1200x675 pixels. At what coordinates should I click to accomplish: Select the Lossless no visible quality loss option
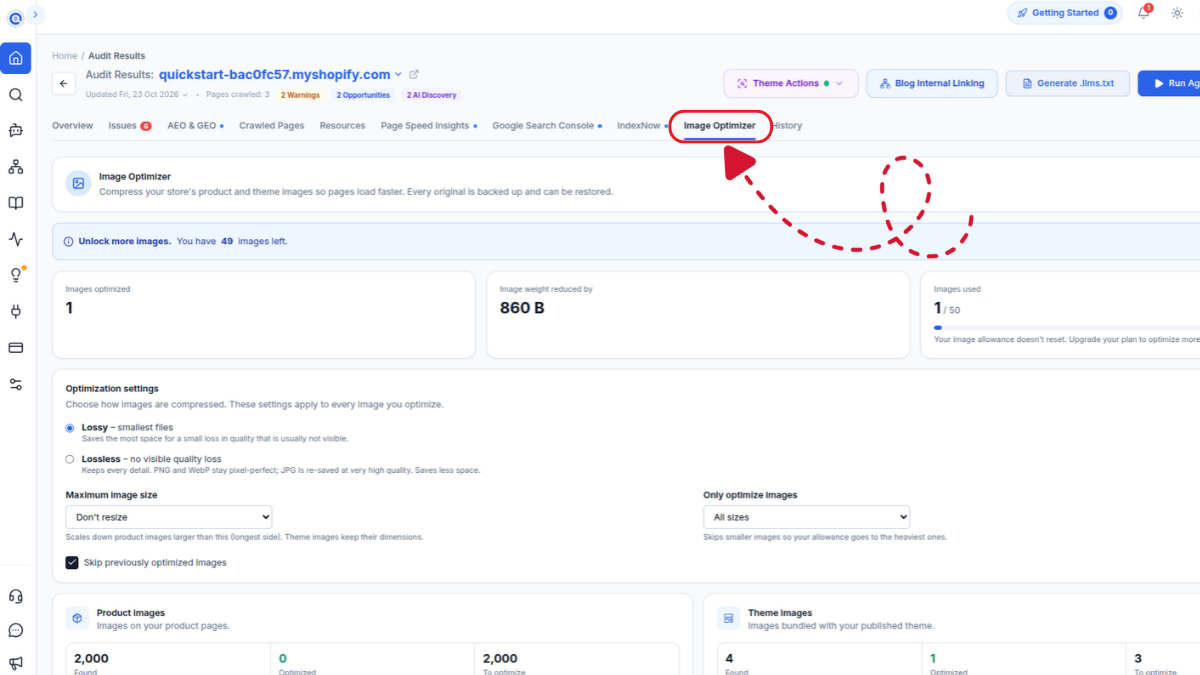click(x=70, y=459)
